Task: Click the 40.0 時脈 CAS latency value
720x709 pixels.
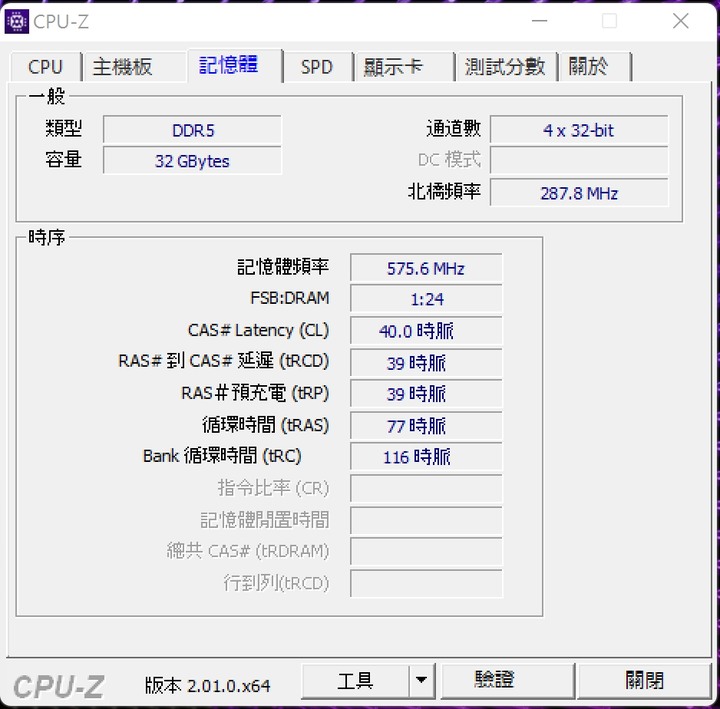Action: pos(426,331)
